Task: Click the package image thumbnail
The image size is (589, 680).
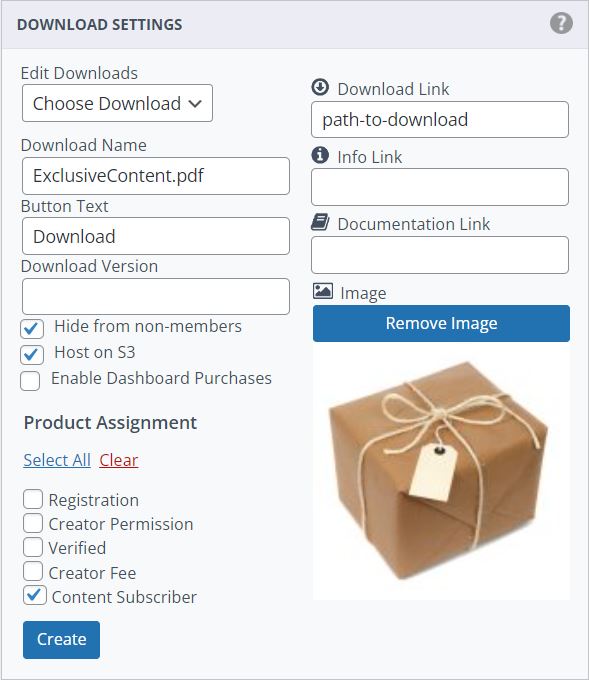Action: [x=441, y=471]
